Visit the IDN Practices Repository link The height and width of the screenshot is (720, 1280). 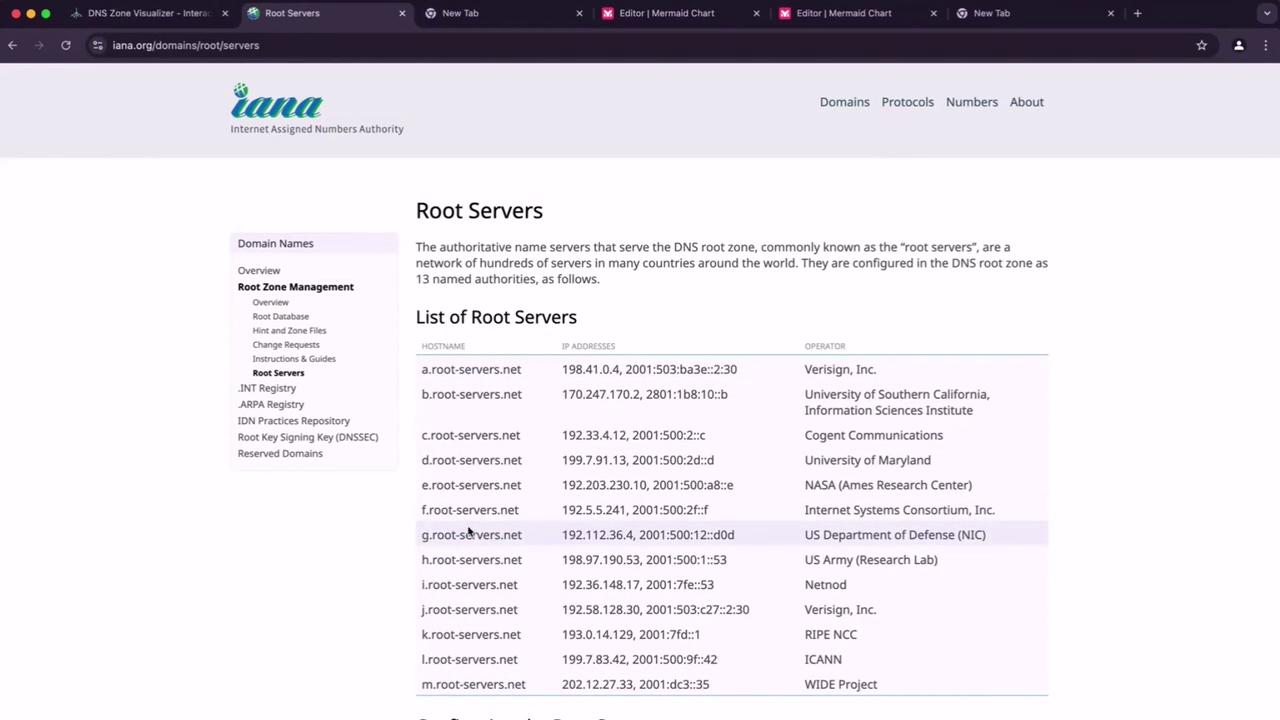click(x=294, y=421)
